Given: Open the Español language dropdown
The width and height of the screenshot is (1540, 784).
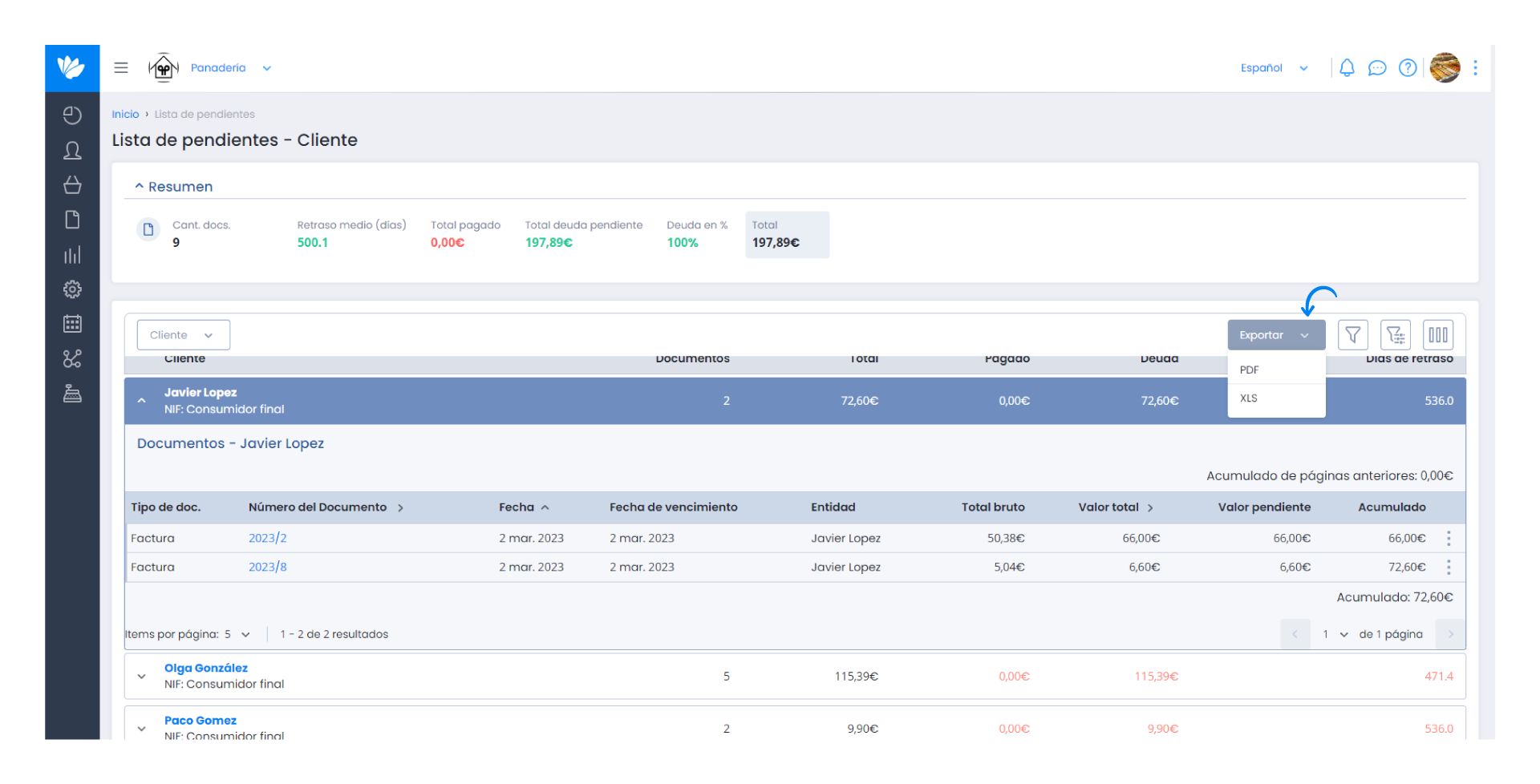Looking at the screenshot, I should (x=1275, y=68).
